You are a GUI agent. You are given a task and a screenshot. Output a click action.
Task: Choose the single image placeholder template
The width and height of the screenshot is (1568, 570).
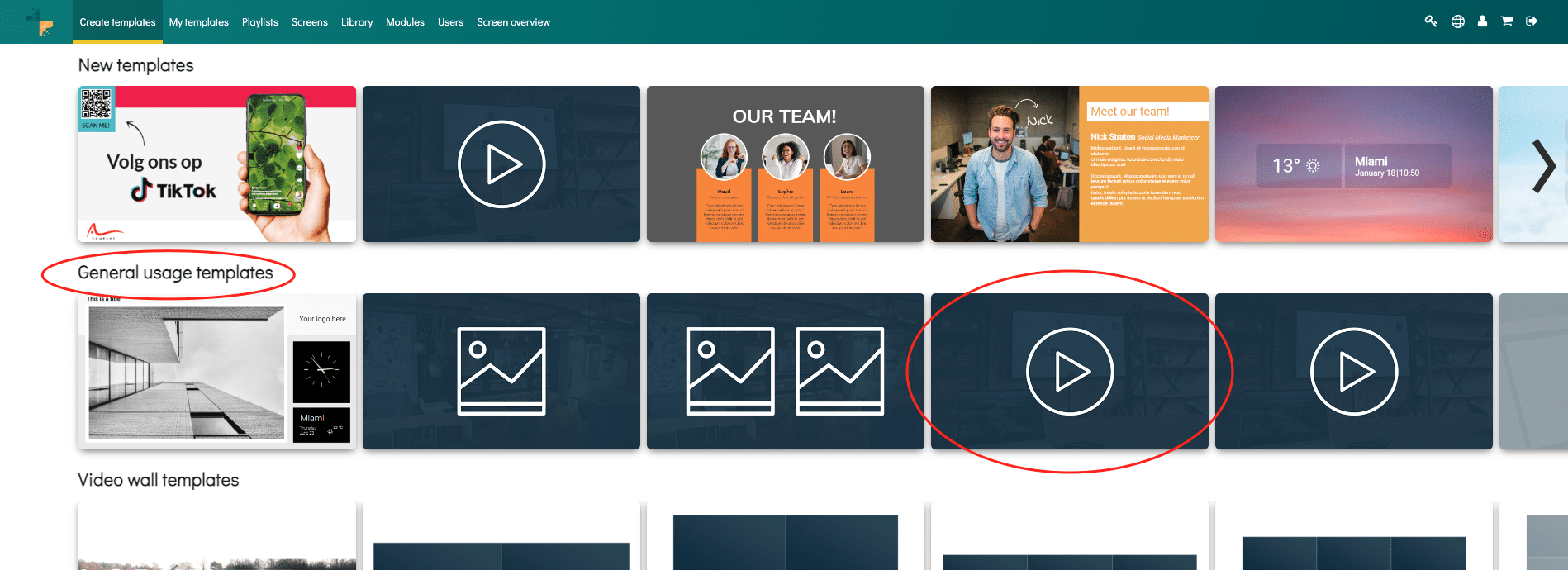point(501,372)
